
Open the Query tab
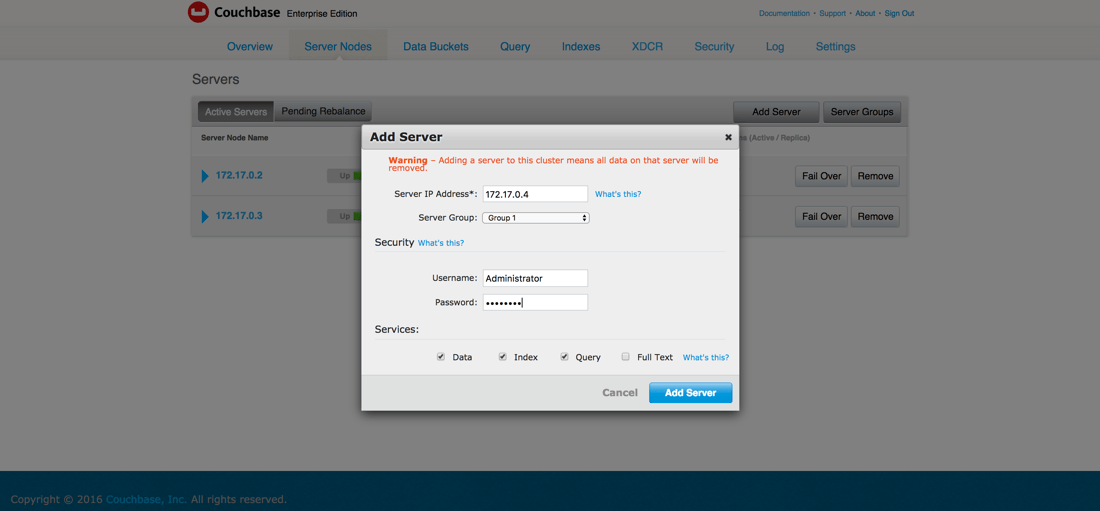(x=515, y=47)
